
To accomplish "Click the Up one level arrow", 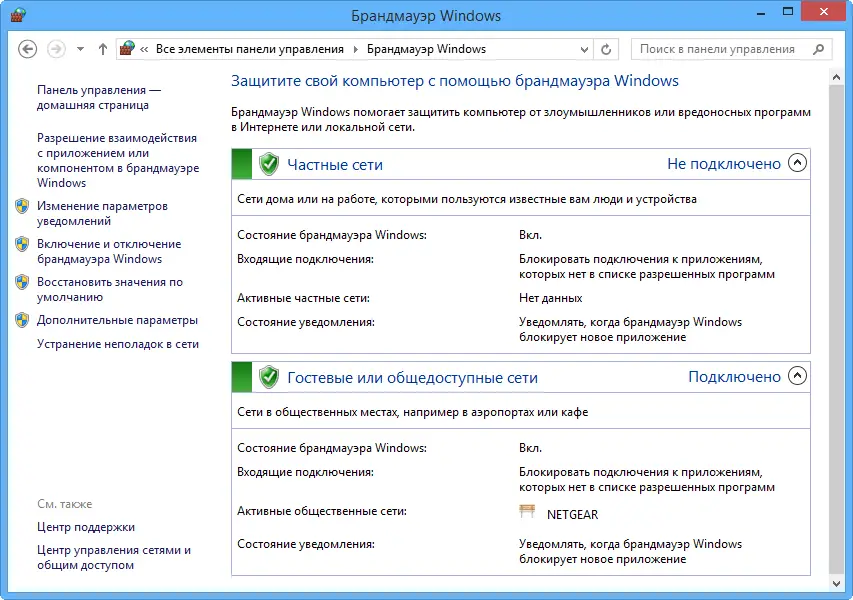I will click(103, 49).
